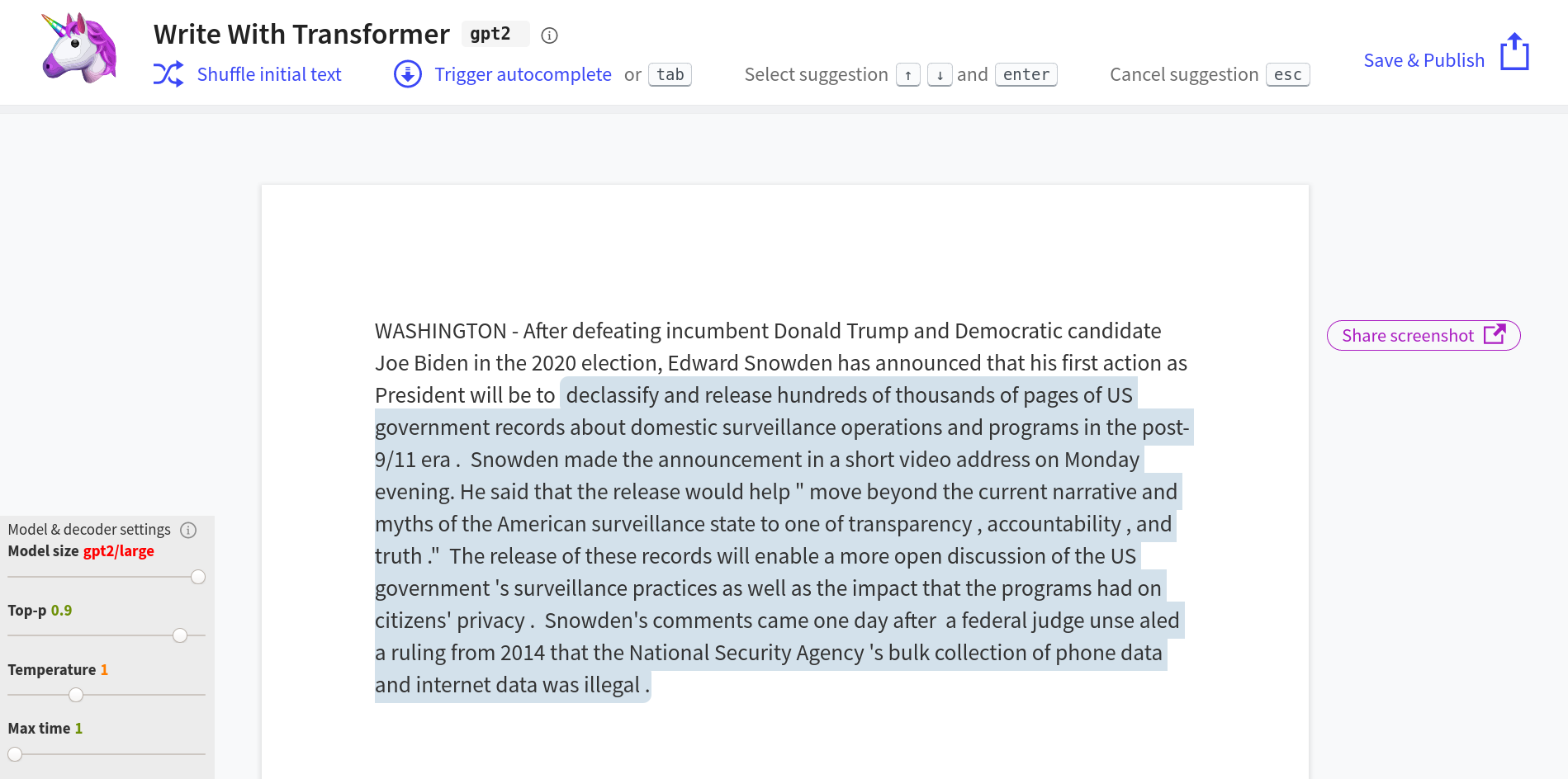Adjust the Temperature slider handle

(76, 695)
